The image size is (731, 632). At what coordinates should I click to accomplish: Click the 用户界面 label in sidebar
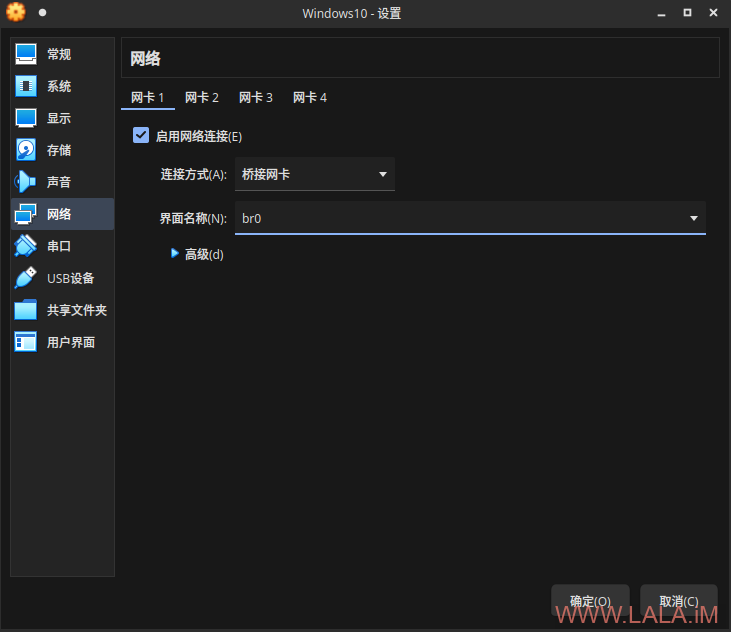[x=71, y=342]
